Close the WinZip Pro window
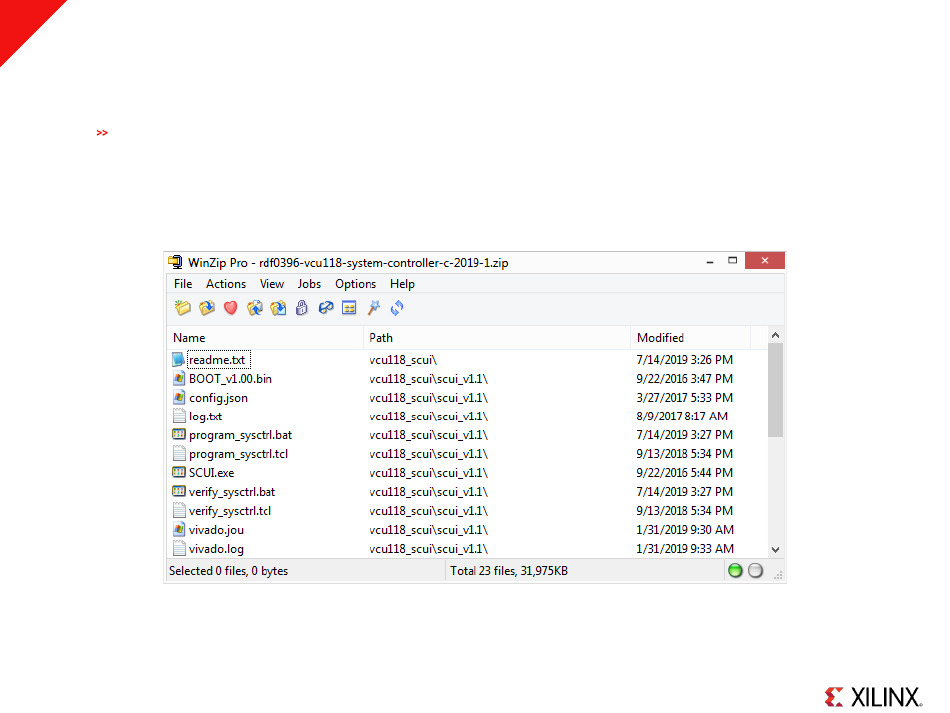This screenshot has width=950, height=713. coord(765,260)
